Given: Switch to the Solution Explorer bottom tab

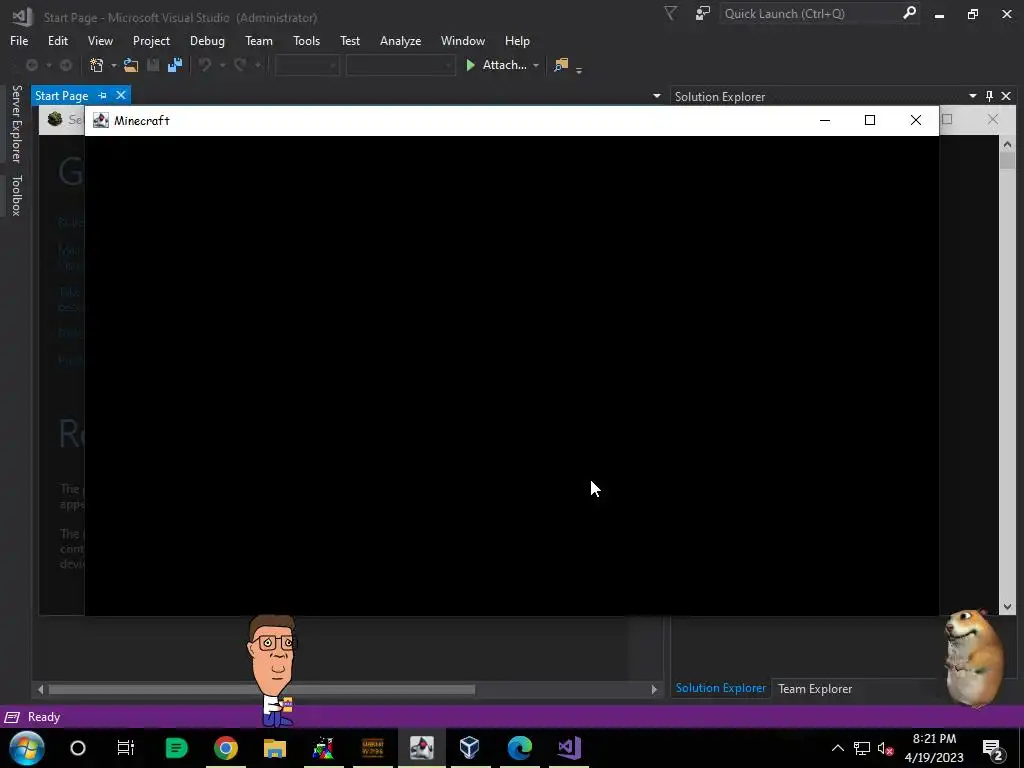Looking at the screenshot, I should click(720, 688).
